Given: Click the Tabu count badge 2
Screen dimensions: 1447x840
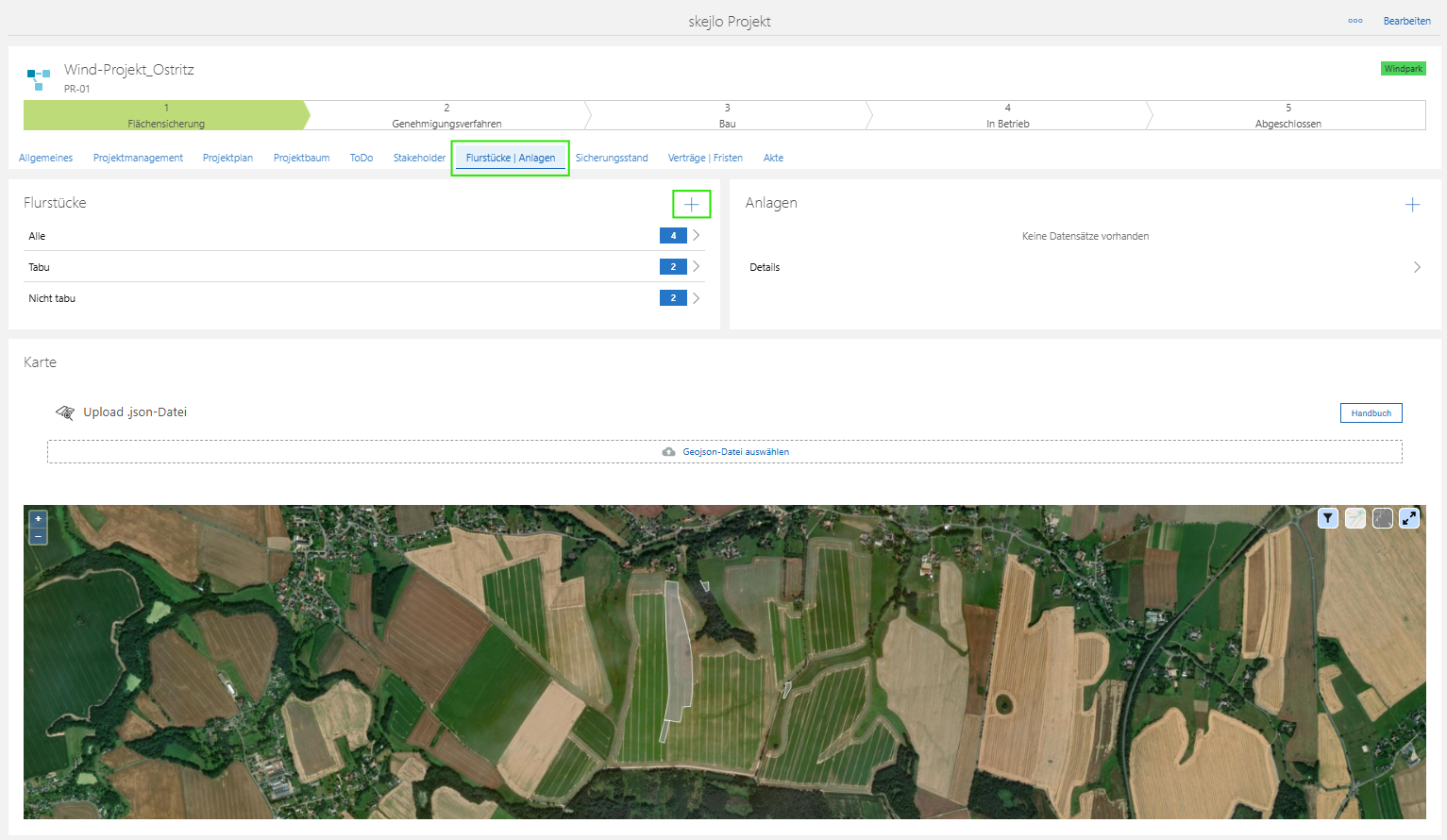Looking at the screenshot, I should tap(673, 267).
